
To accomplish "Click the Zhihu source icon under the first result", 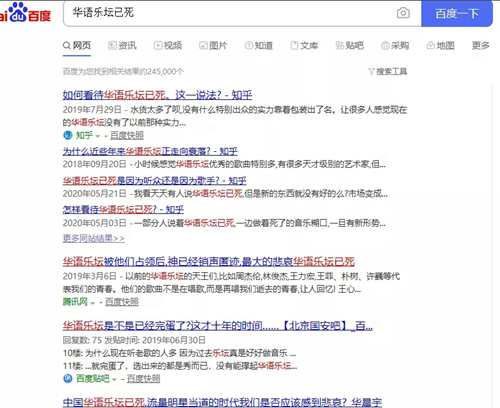I will (x=68, y=135).
